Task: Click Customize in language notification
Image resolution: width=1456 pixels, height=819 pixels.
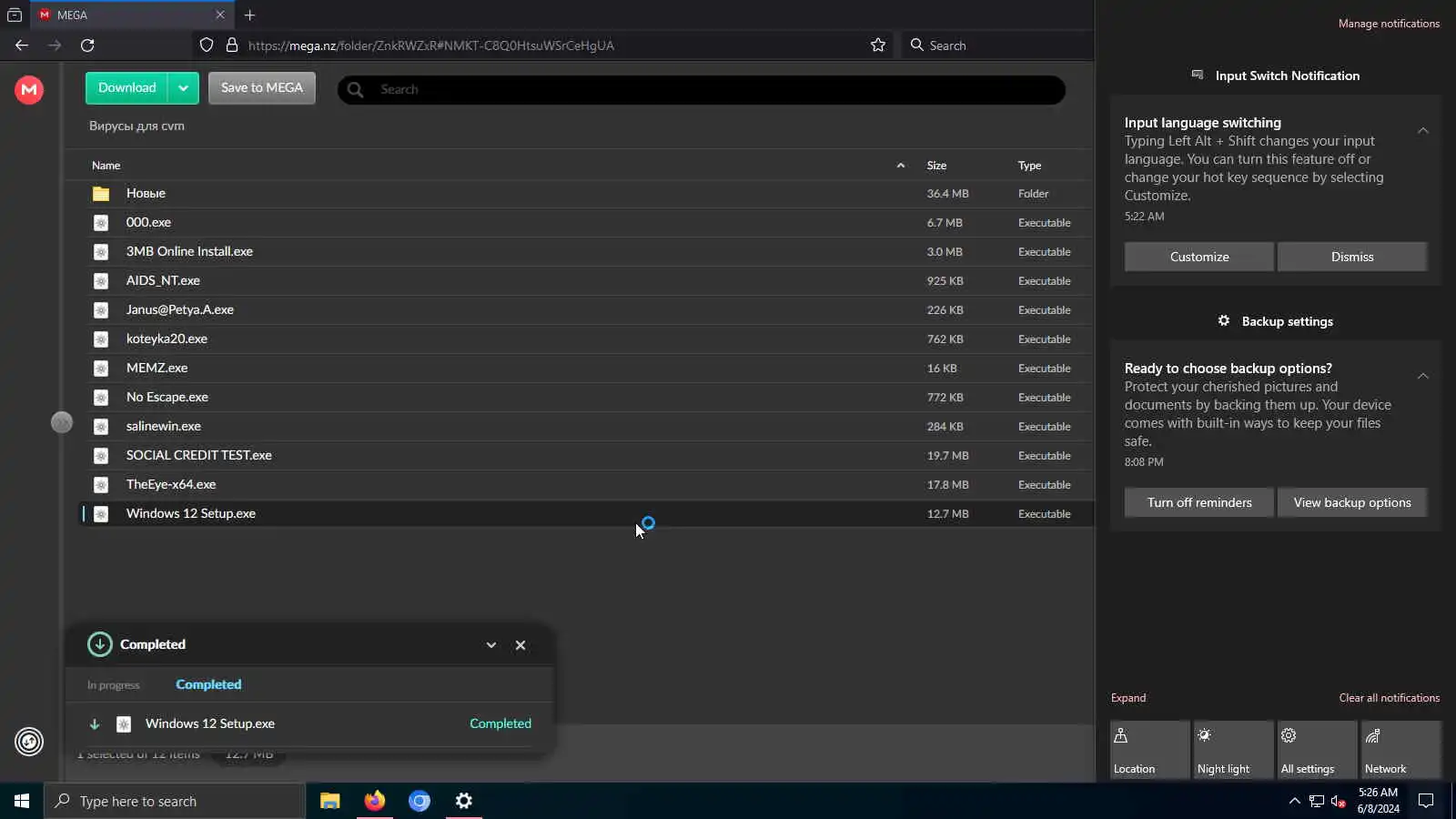Action: pyautogui.click(x=1199, y=257)
